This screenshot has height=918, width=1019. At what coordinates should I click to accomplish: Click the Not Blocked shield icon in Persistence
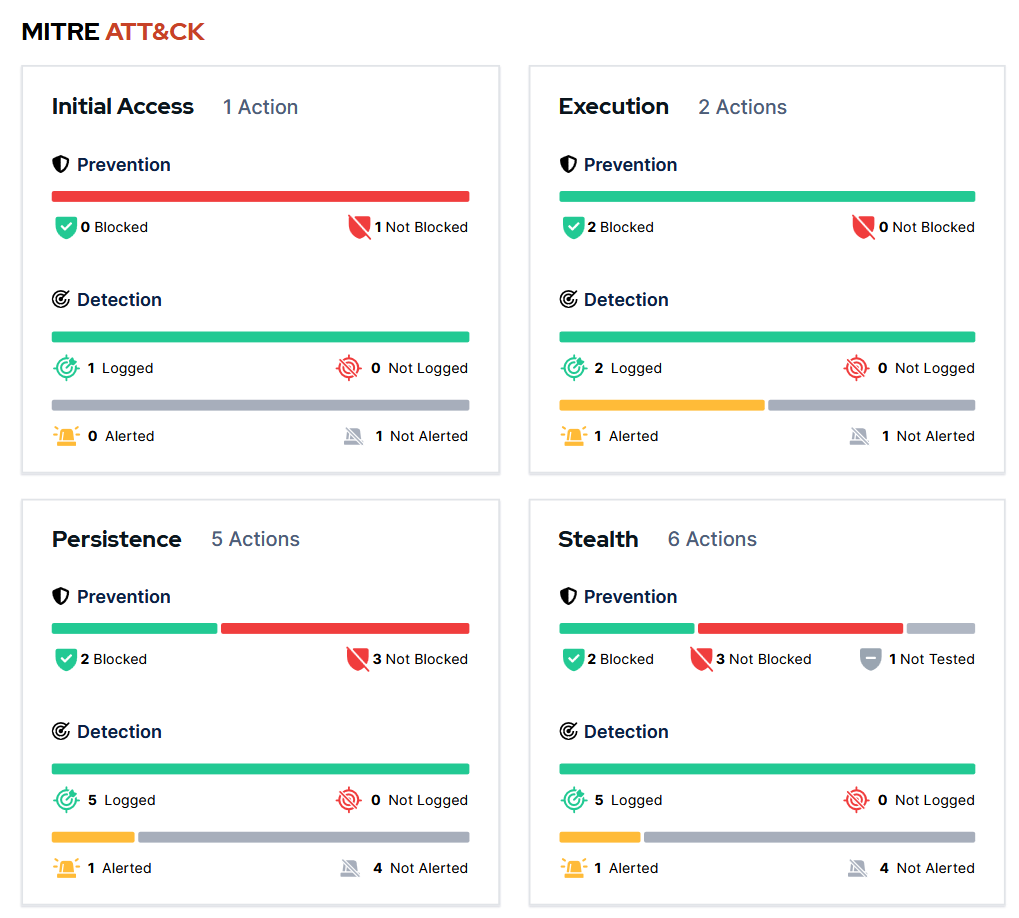358,659
